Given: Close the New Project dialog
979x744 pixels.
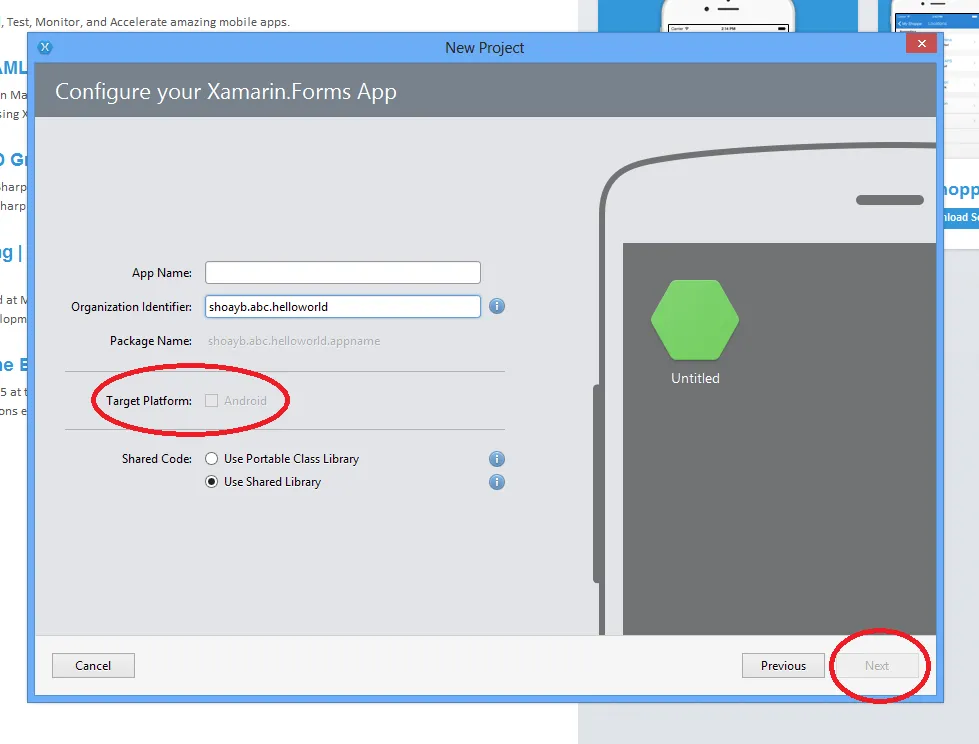Looking at the screenshot, I should [922, 44].
